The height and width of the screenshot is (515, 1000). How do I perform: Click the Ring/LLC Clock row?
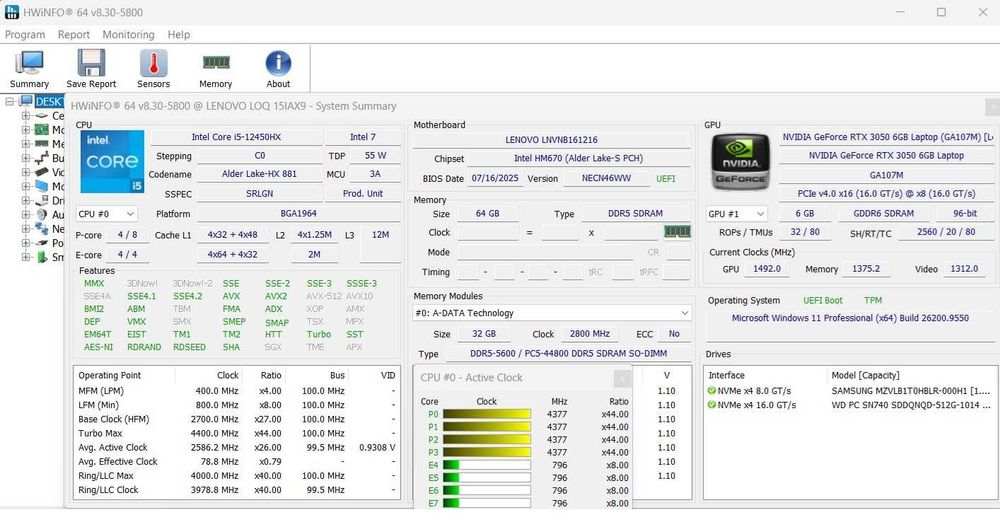pyautogui.click(x=237, y=490)
